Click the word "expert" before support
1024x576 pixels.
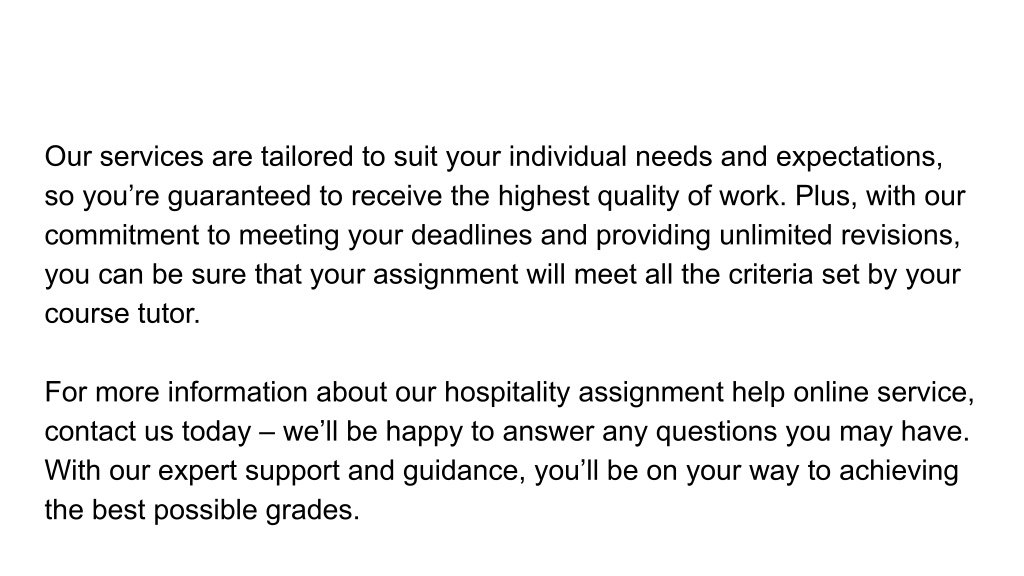197,472
